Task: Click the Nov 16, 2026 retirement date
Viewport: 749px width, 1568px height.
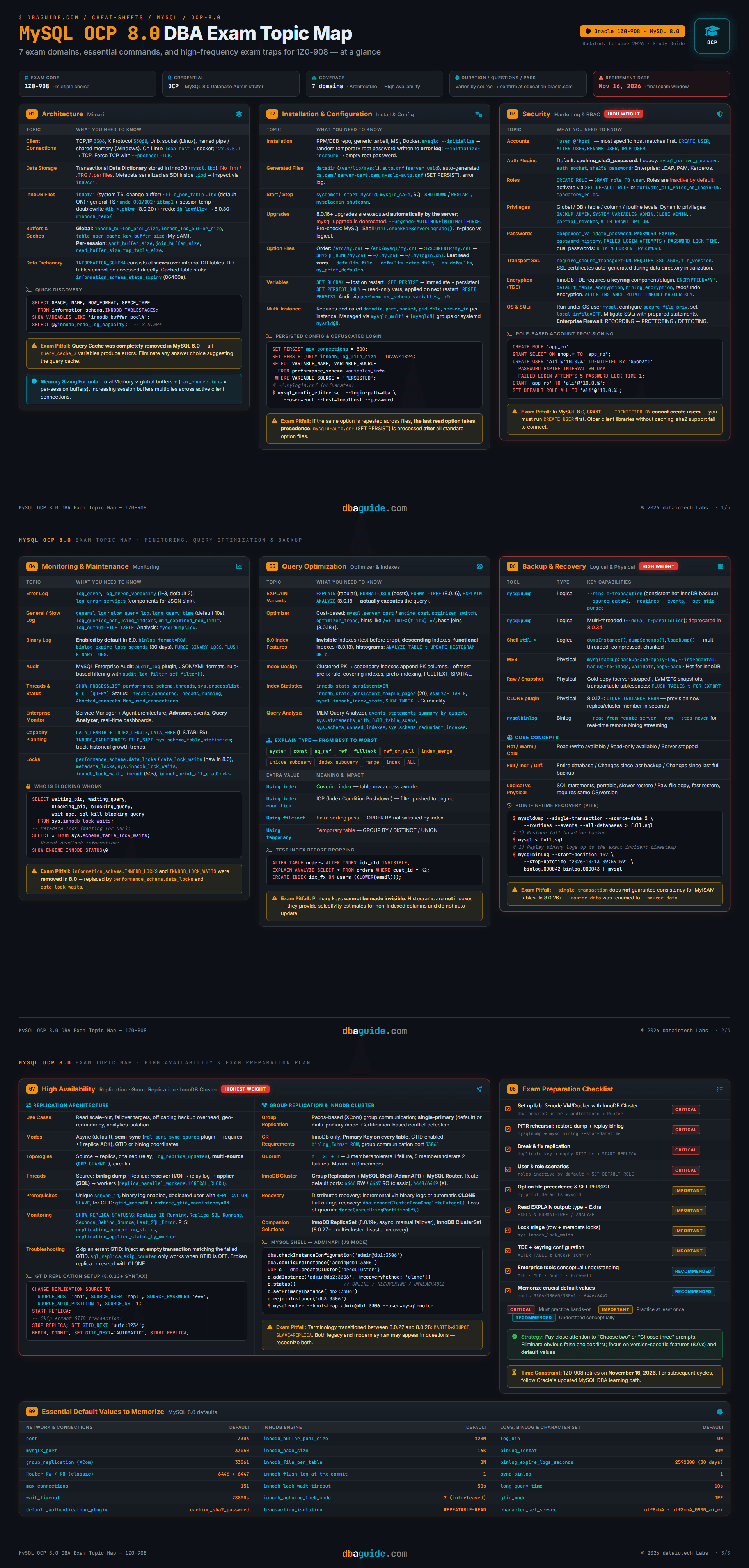Action: (x=619, y=87)
